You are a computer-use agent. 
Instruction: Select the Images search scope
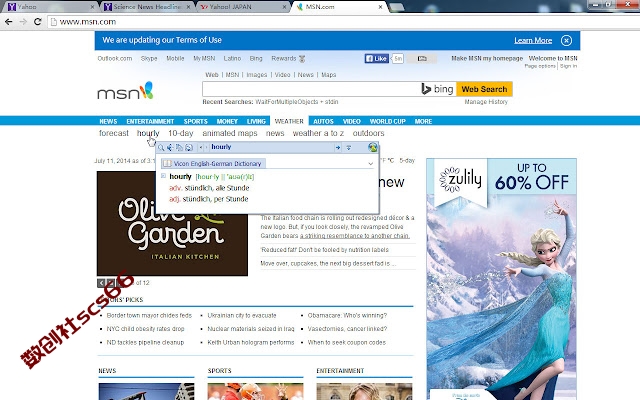tap(257, 75)
